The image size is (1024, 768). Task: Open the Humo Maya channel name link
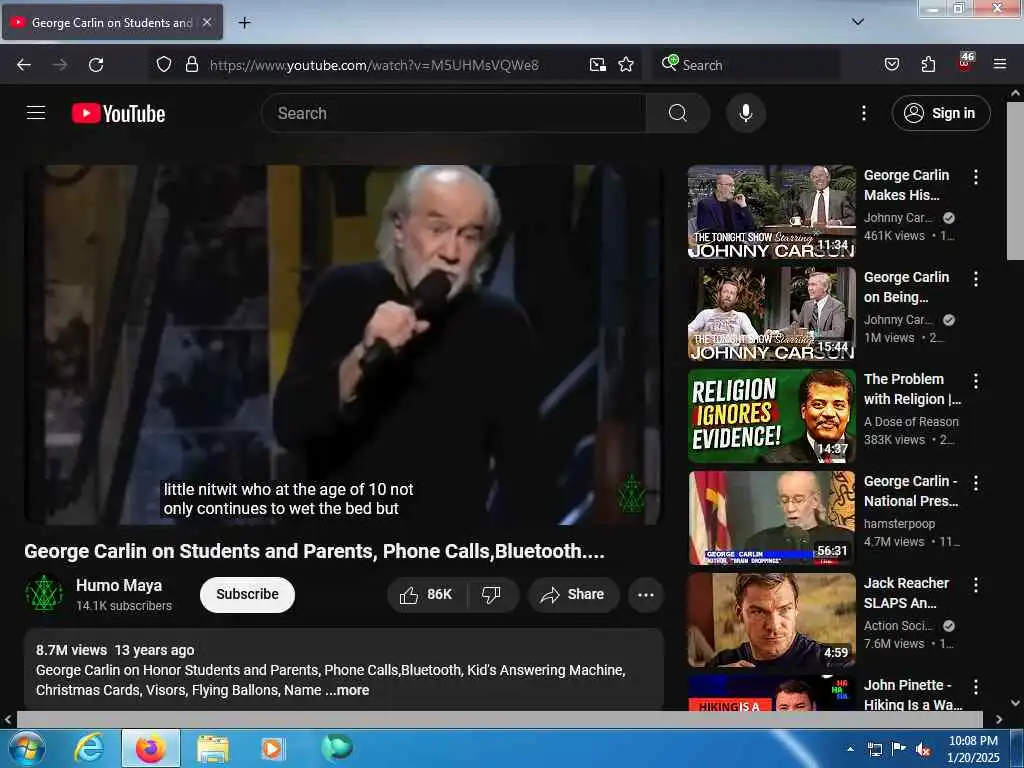point(119,585)
